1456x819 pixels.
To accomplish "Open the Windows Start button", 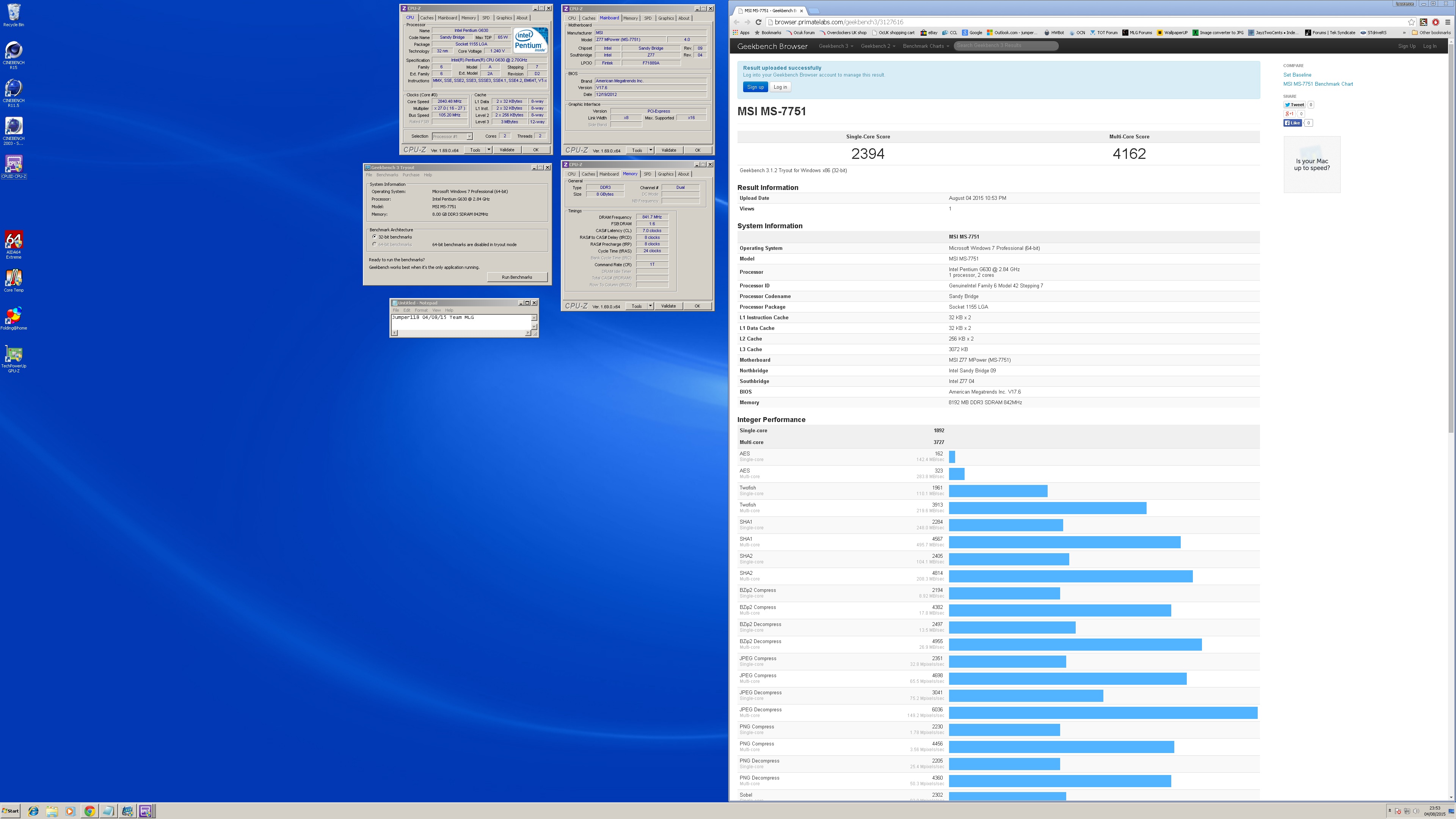I will [x=10, y=811].
